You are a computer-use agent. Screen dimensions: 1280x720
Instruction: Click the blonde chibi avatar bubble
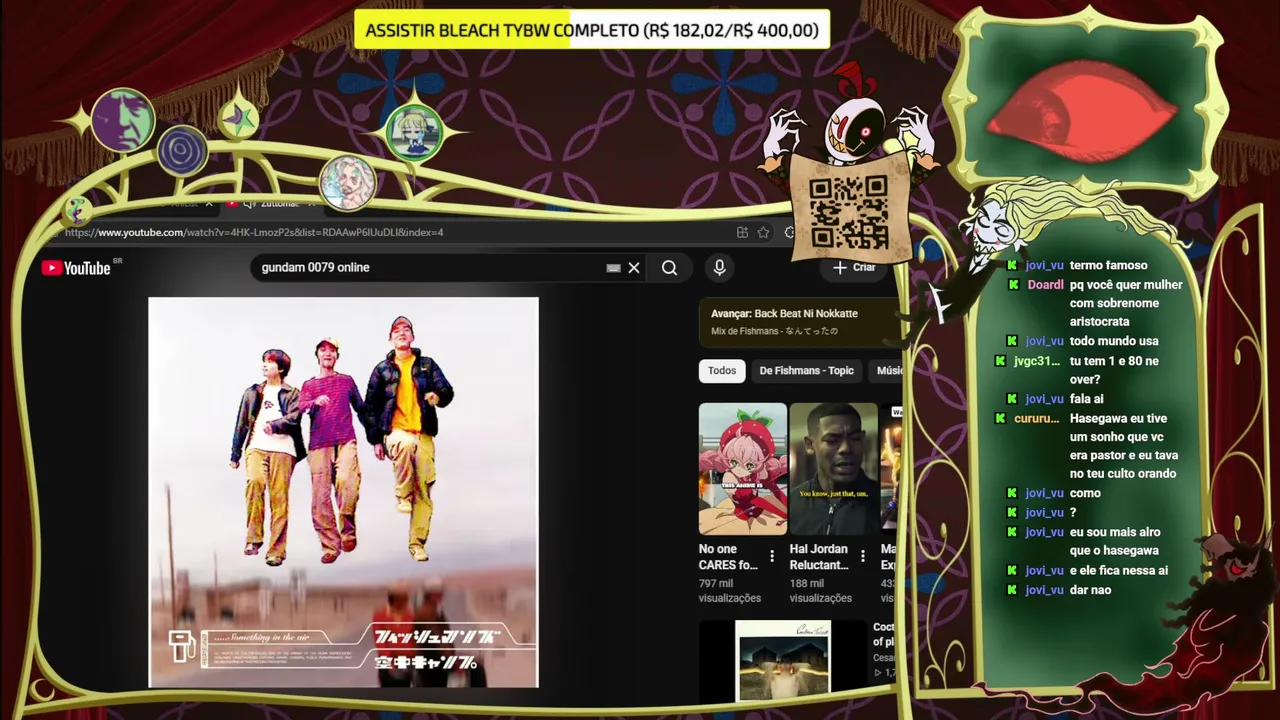click(414, 133)
